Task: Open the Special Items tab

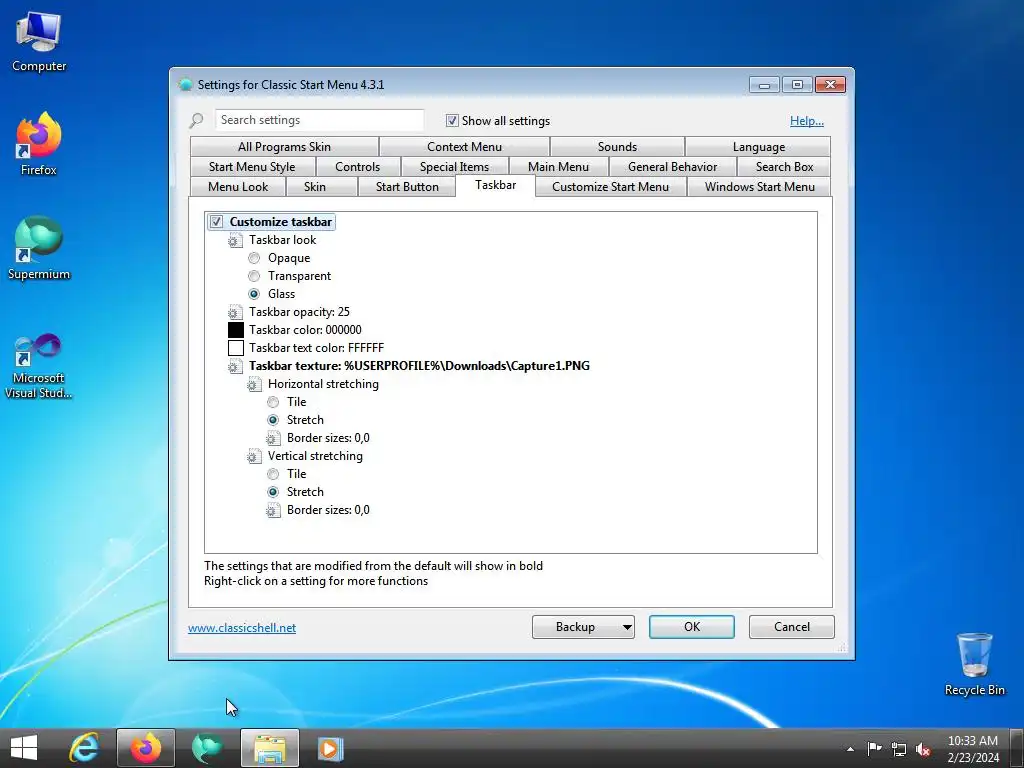Action: click(455, 167)
